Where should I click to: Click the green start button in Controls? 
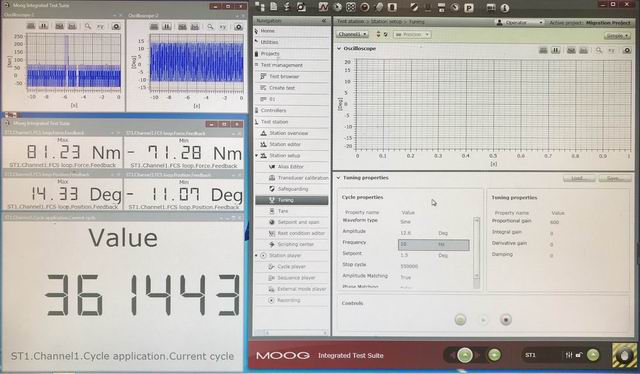[x=460, y=320]
